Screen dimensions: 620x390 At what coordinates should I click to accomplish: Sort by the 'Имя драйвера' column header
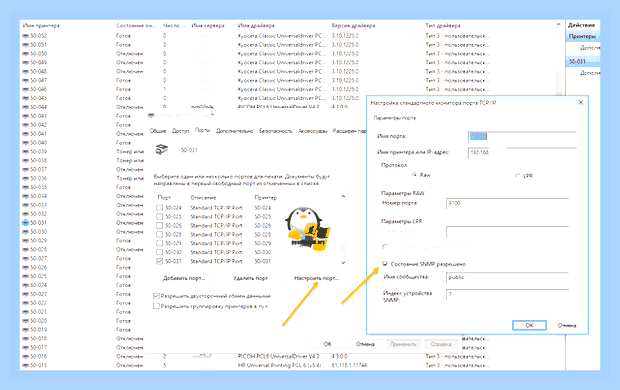pyautogui.click(x=256, y=25)
